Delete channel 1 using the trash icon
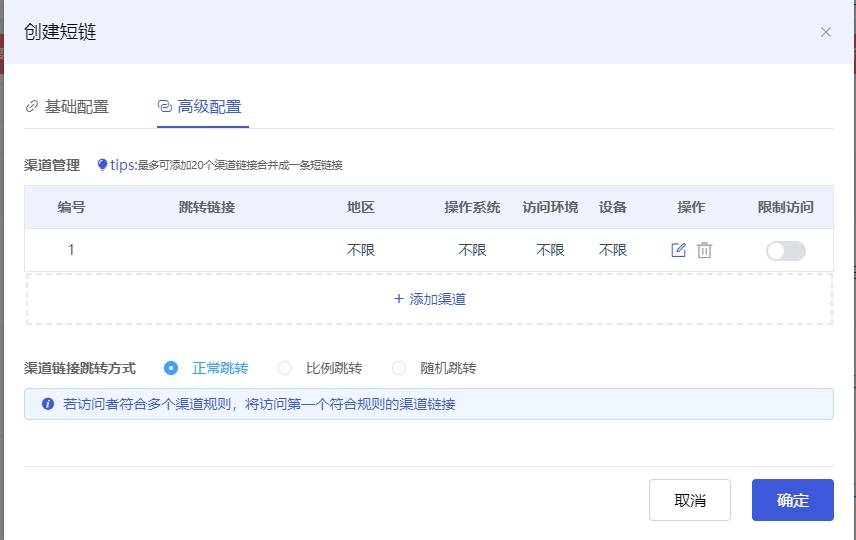This screenshot has height=540, width=856. click(704, 250)
